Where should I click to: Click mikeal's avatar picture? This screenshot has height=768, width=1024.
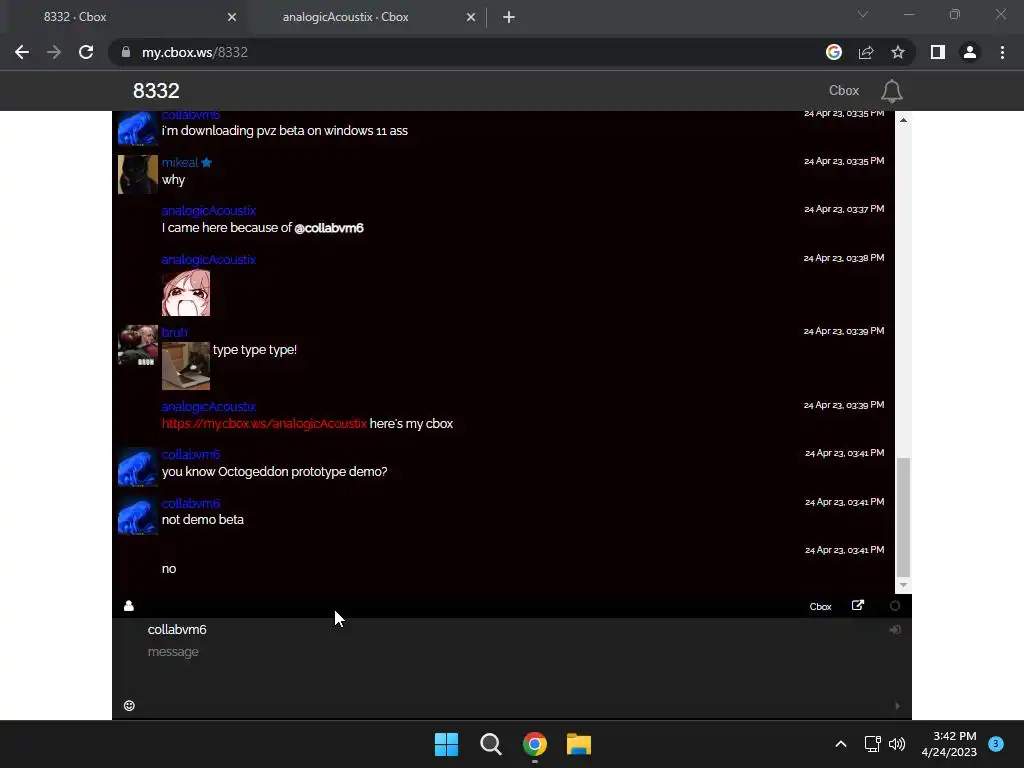pyautogui.click(x=138, y=174)
